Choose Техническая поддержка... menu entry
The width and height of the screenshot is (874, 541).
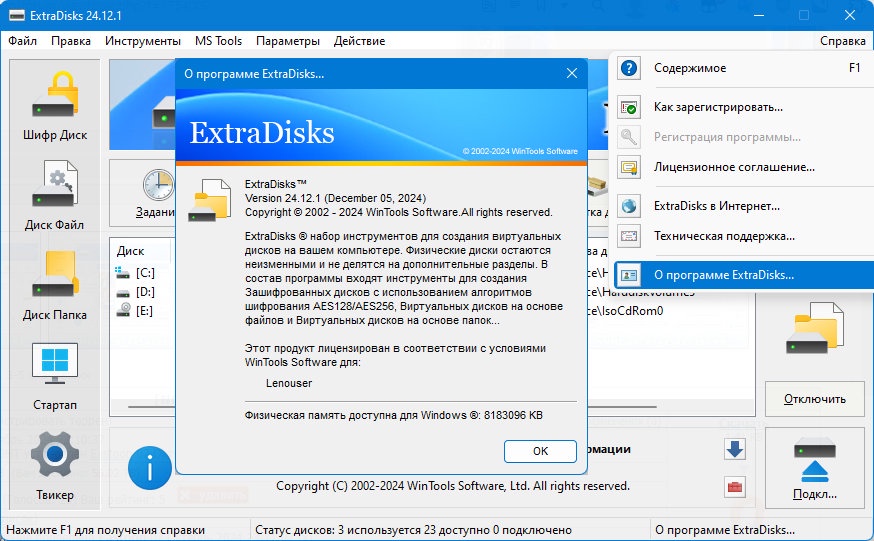click(744, 236)
